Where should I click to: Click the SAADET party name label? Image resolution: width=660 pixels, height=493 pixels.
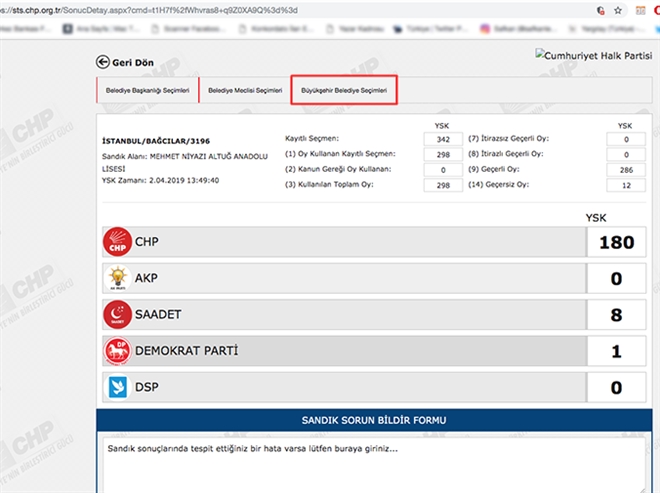(x=158, y=314)
